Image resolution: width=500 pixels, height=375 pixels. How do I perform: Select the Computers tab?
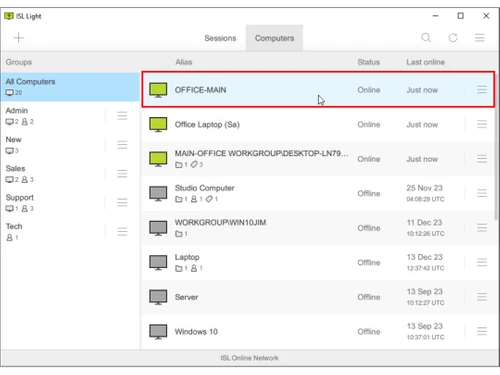(x=274, y=38)
